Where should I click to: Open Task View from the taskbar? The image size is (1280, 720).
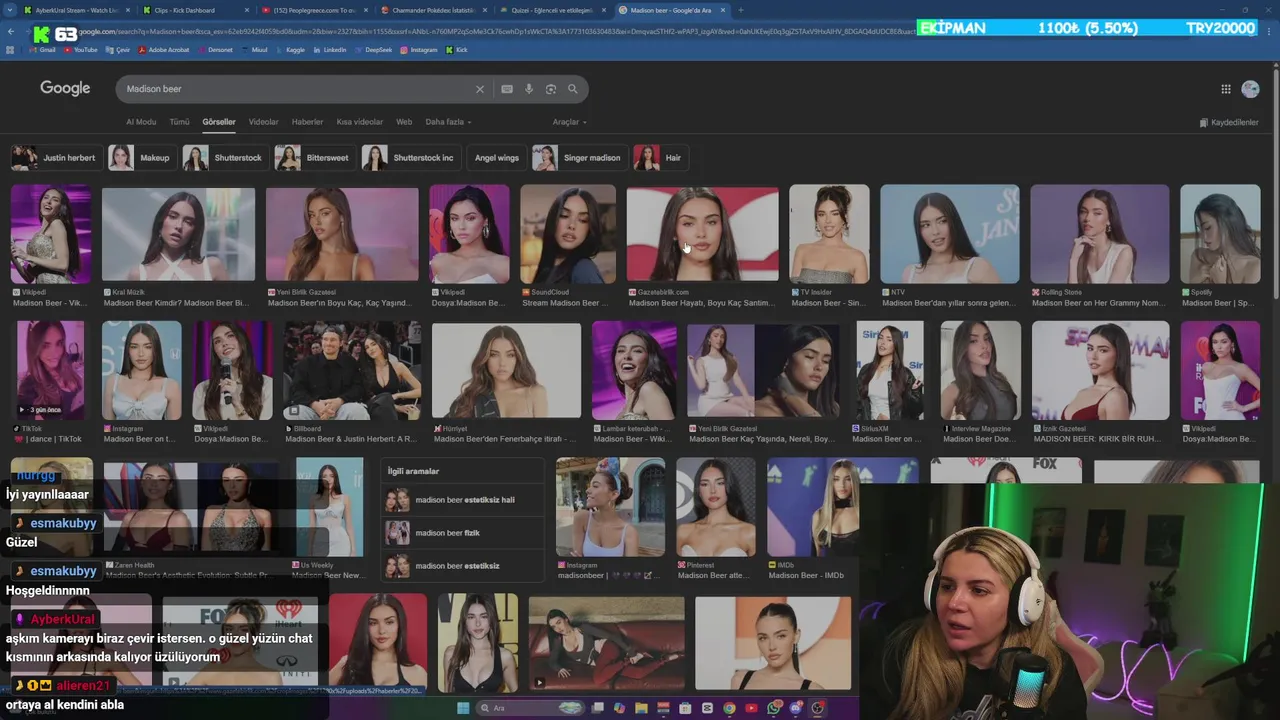tap(597, 708)
